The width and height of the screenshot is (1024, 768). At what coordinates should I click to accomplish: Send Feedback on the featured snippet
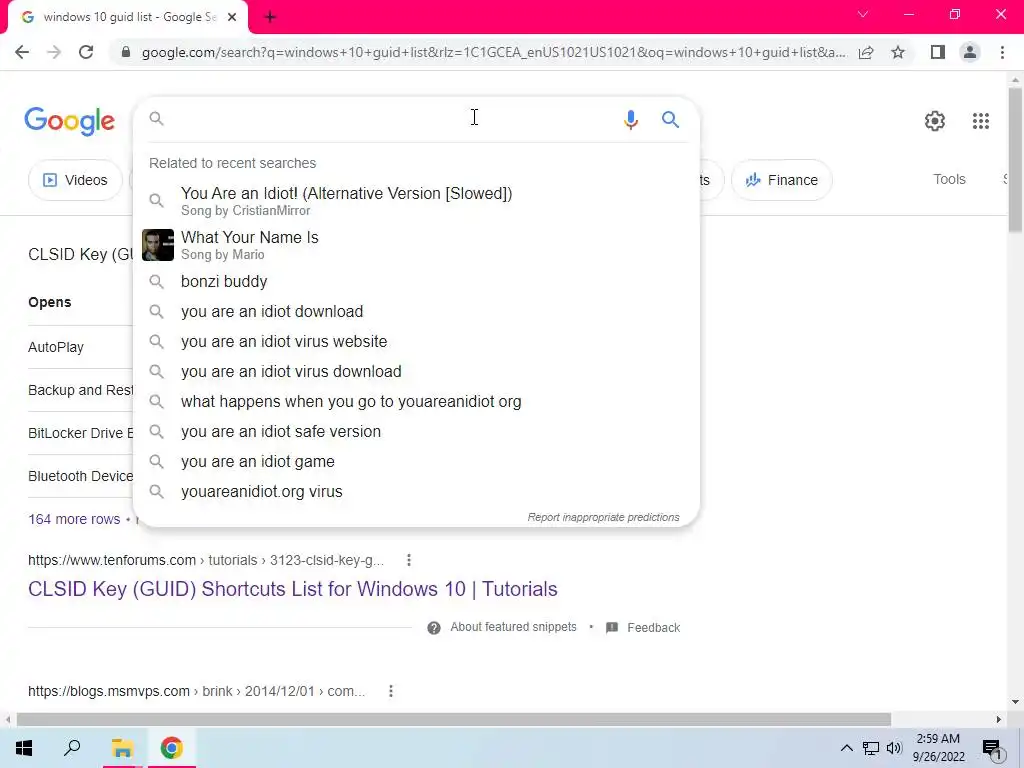click(x=643, y=628)
